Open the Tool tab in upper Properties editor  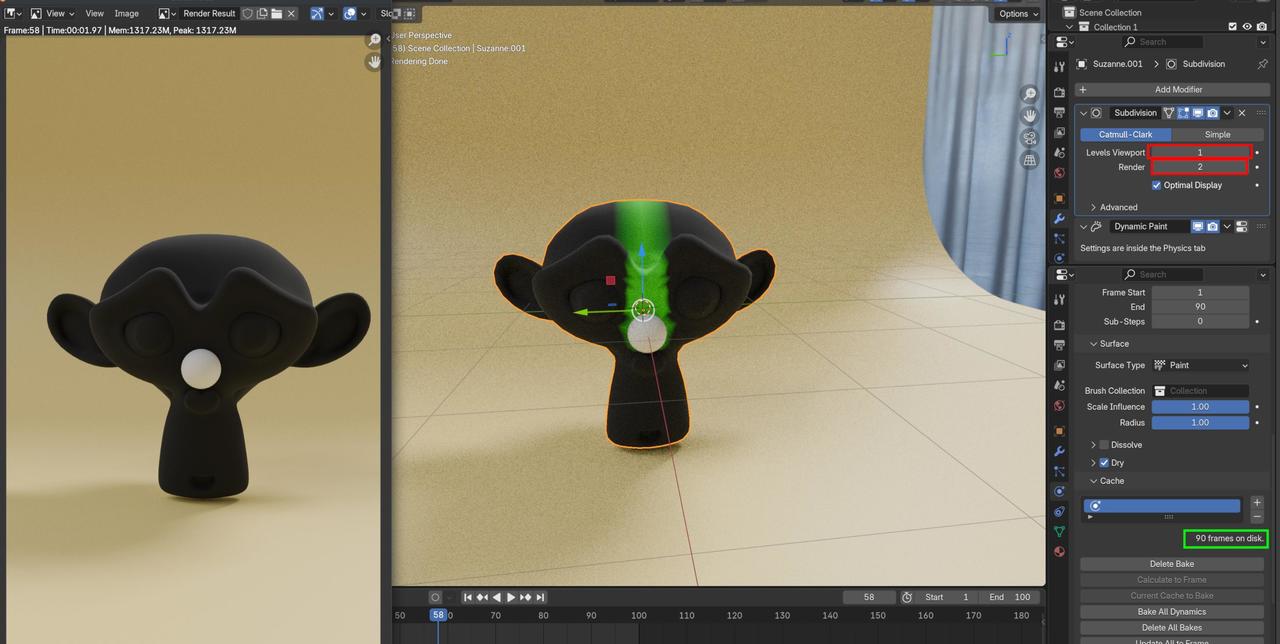pos(1059,67)
